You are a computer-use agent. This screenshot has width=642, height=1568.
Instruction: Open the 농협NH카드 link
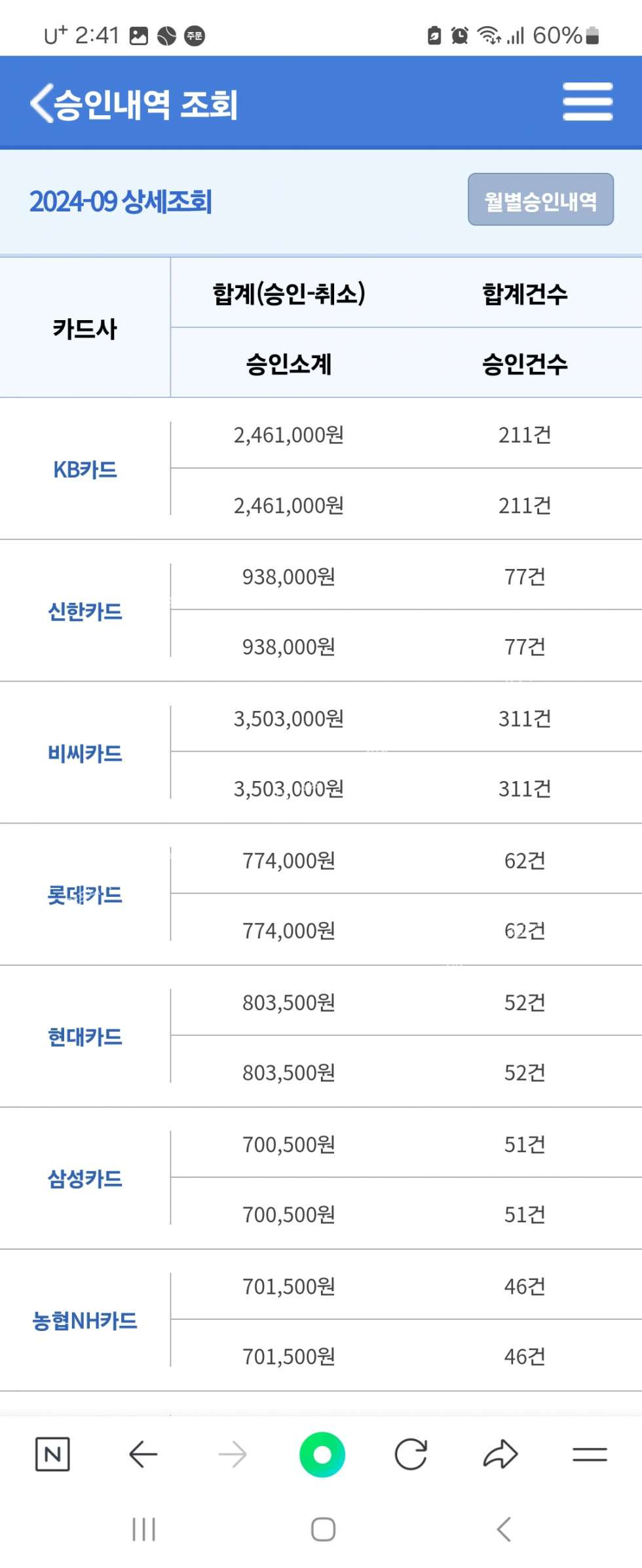(85, 1321)
